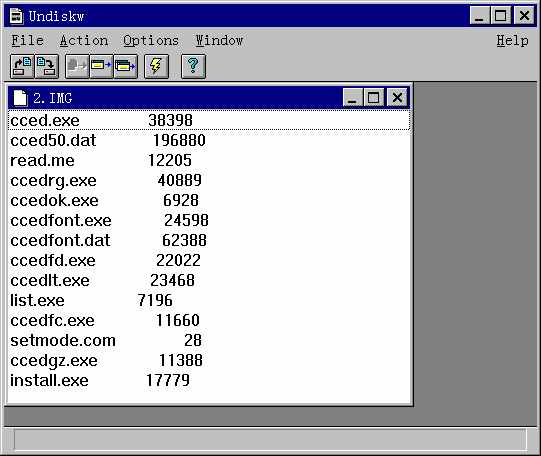
Task: Open the Action menu
Action: click(84, 40)
